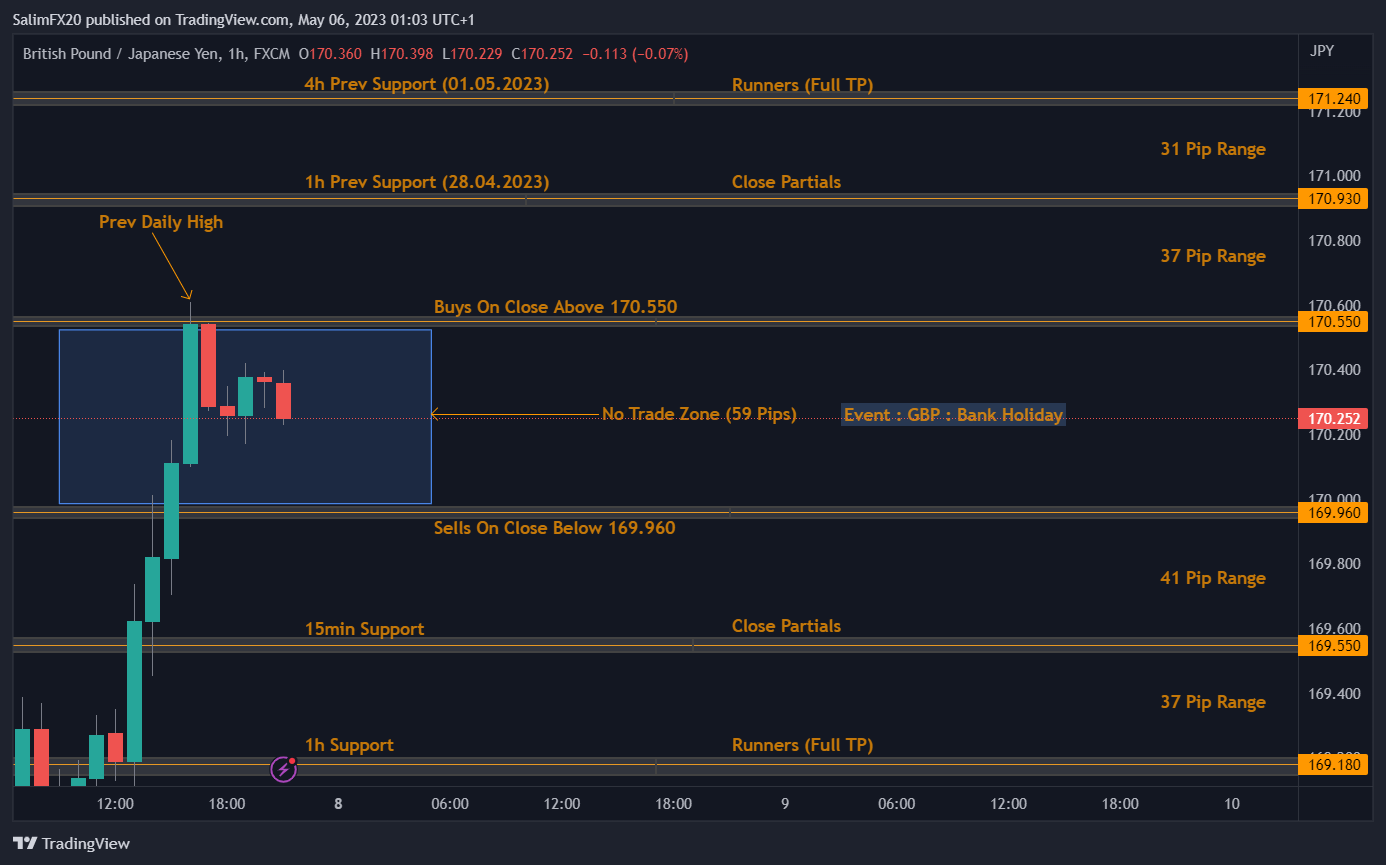The height and width of the screenshot is (865, 1386).
Task: Select the 171.240 orange price label
Action: pos(1330,98)
